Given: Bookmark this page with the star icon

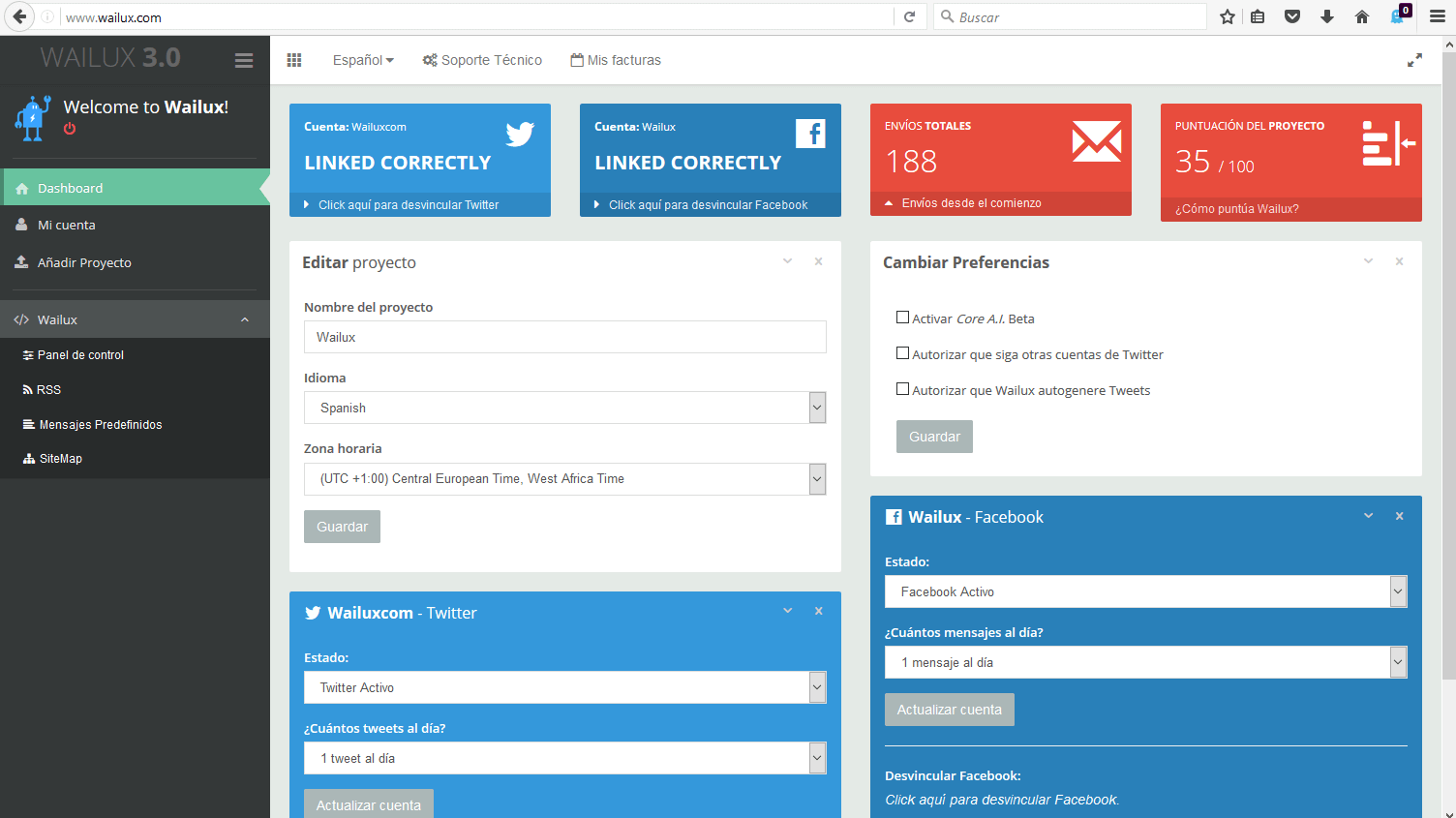Looking at the screenshot, I should [1228, 16].
